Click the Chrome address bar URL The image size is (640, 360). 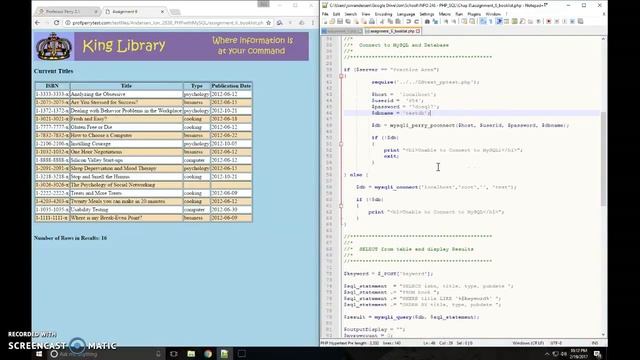(x=167, y=23)
